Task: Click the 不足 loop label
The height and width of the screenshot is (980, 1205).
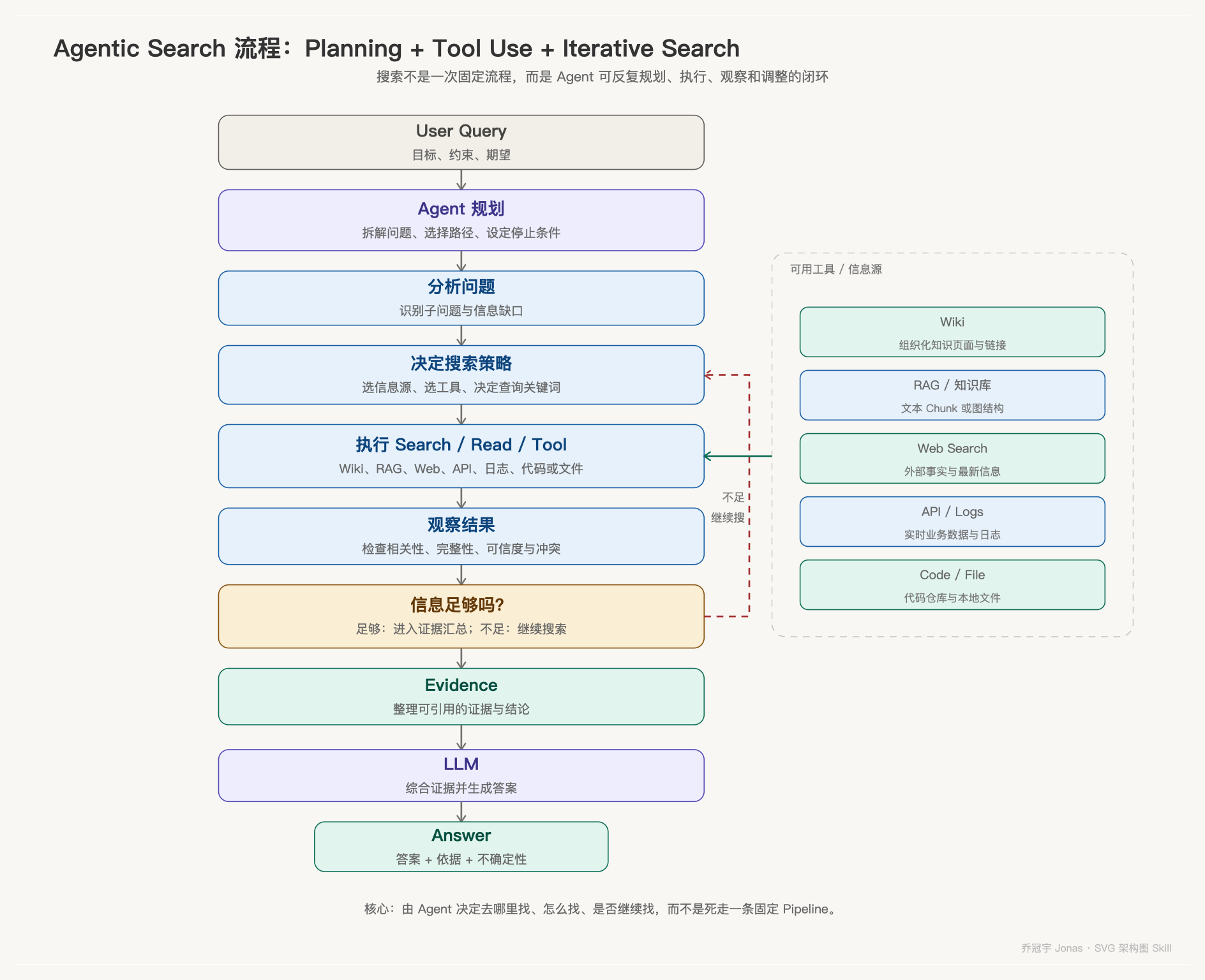Action: point(733,497)
